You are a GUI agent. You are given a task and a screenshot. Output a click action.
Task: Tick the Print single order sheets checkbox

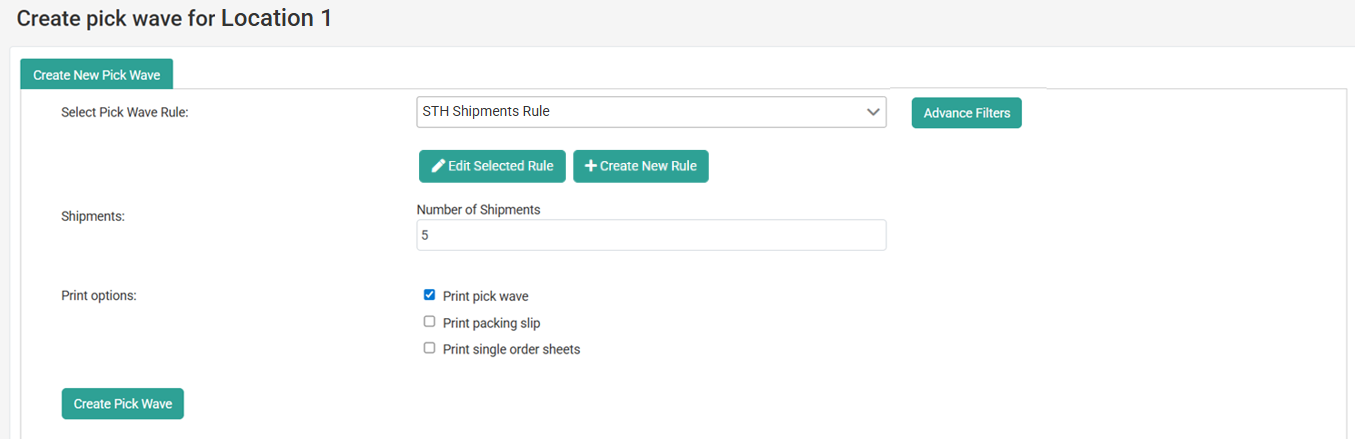[430, 349]
